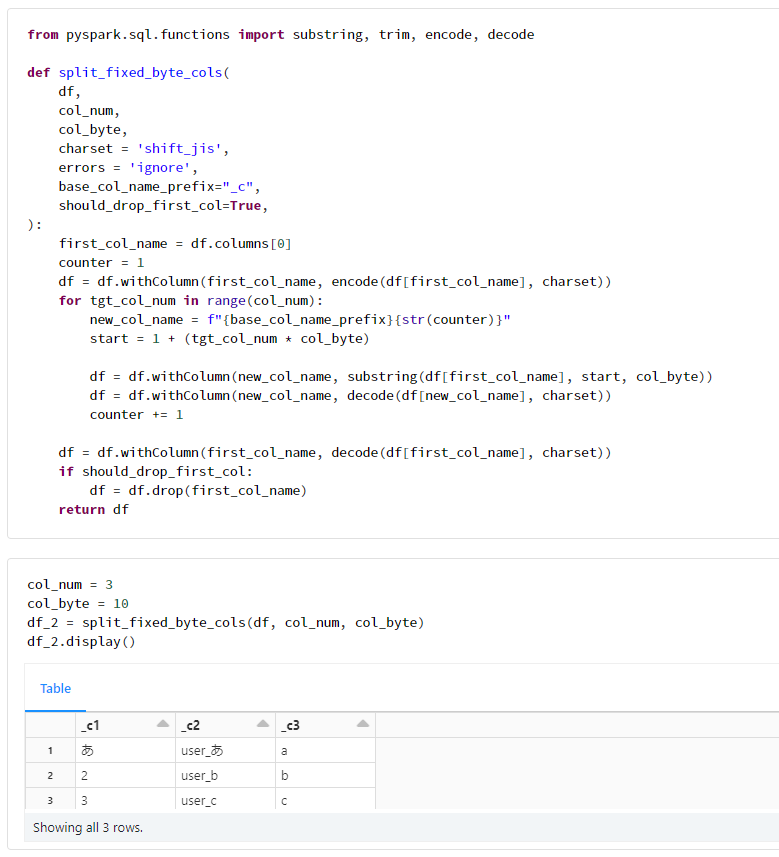Click the cell containing 'user_b'
Viewport: 779px width, 857px height.
tap(225, 776)
